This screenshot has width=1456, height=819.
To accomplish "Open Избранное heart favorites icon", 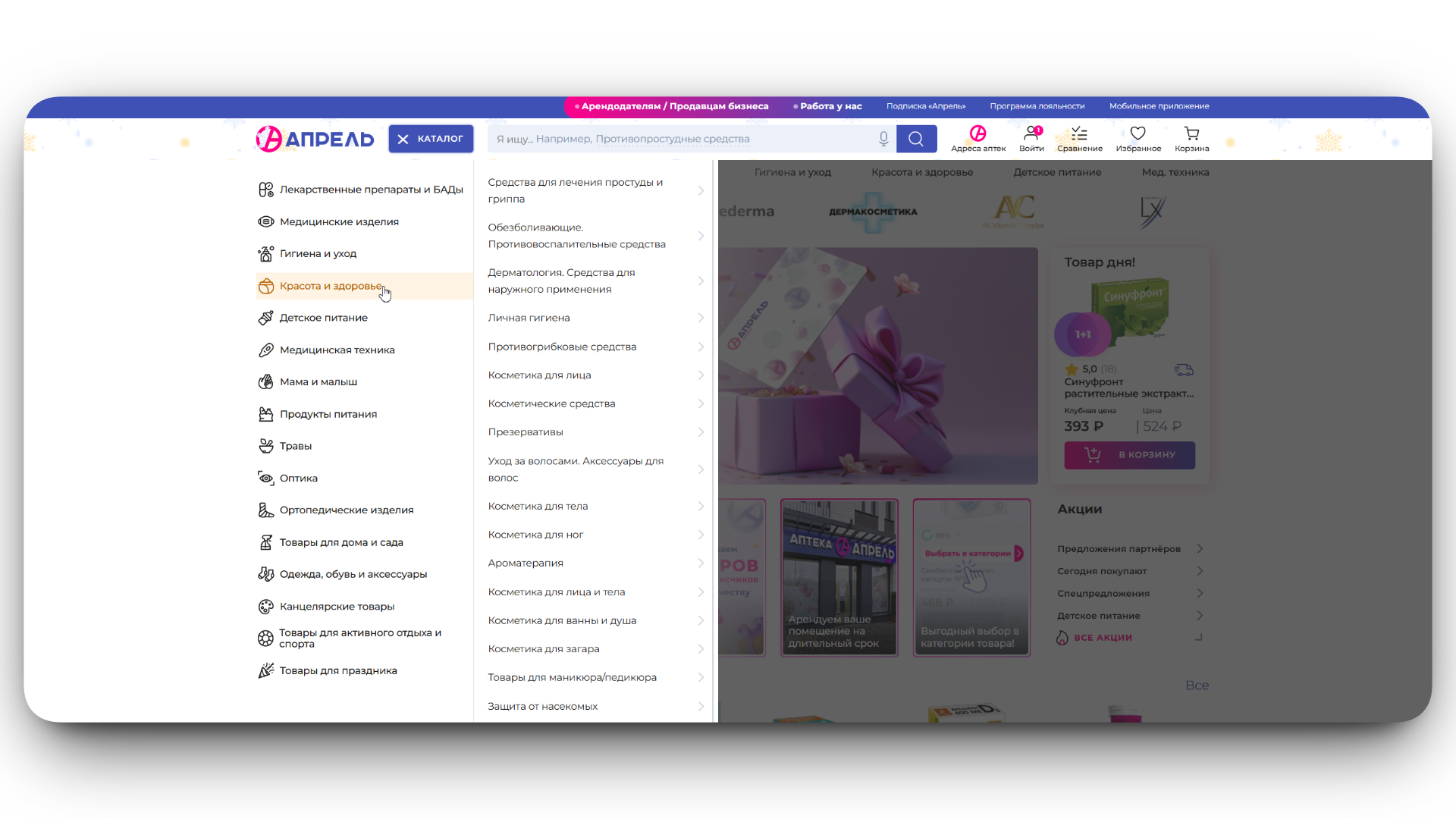I will (1137, 134).
